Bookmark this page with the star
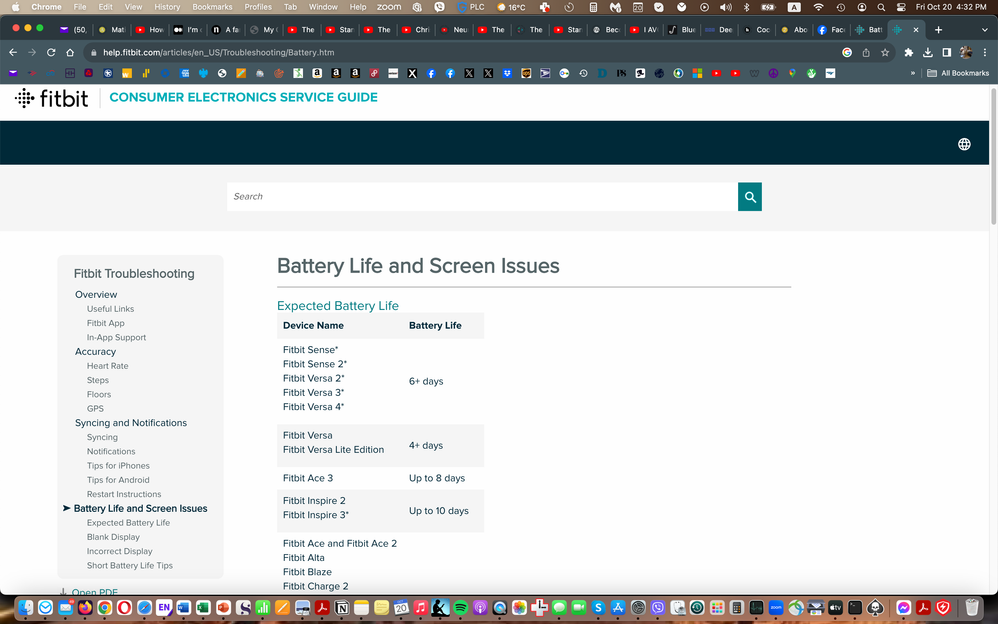This screenshot has width=998, height=624. click(885, 52)
